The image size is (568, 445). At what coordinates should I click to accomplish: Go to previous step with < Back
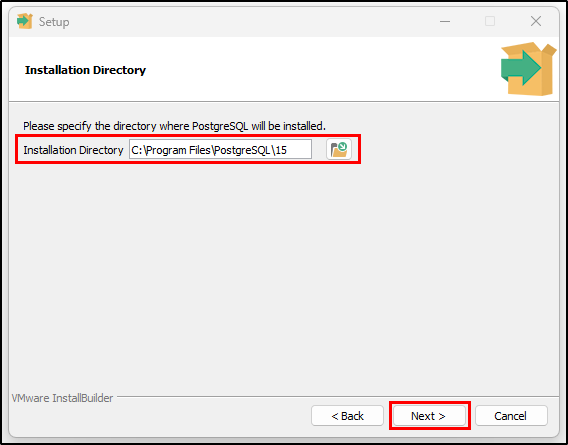click(347, 416)
